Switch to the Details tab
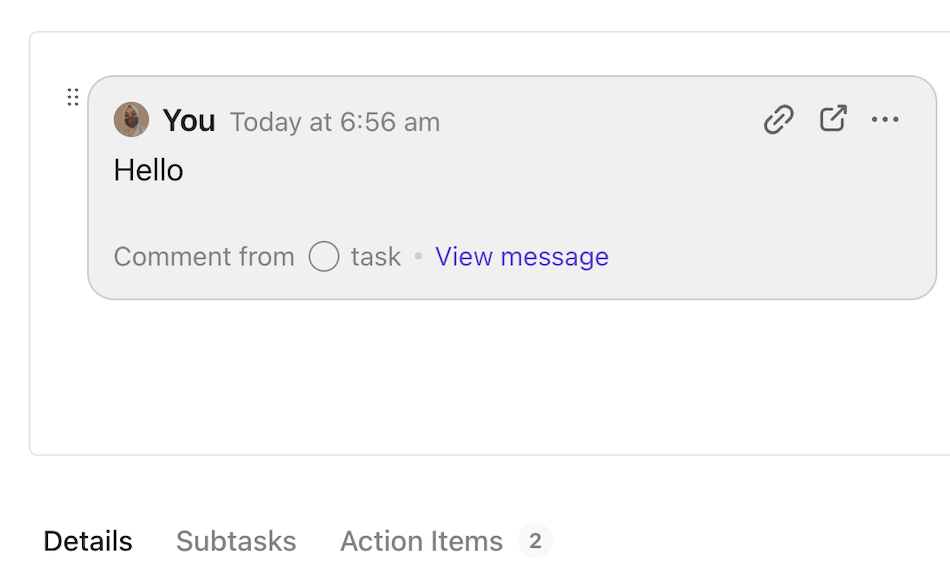The image size is (950, 576). click(x=88, y=541)
